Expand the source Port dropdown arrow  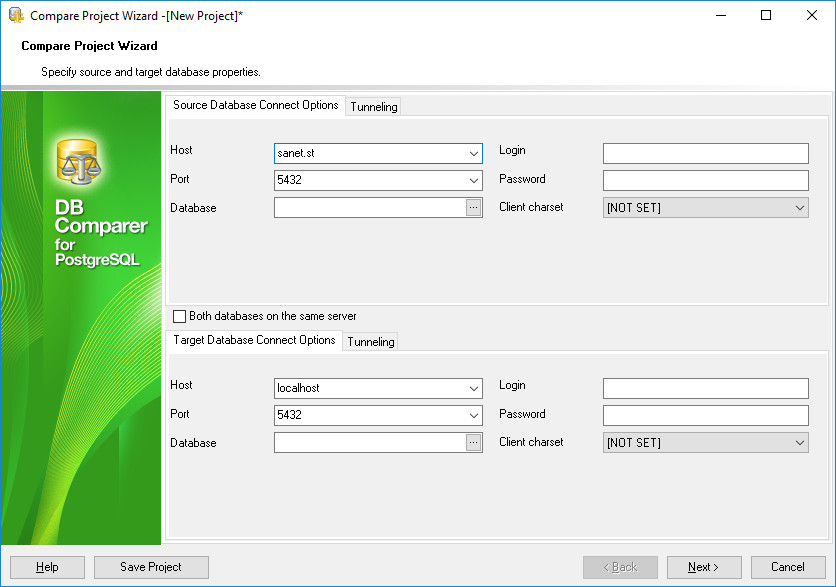point(473,180)
